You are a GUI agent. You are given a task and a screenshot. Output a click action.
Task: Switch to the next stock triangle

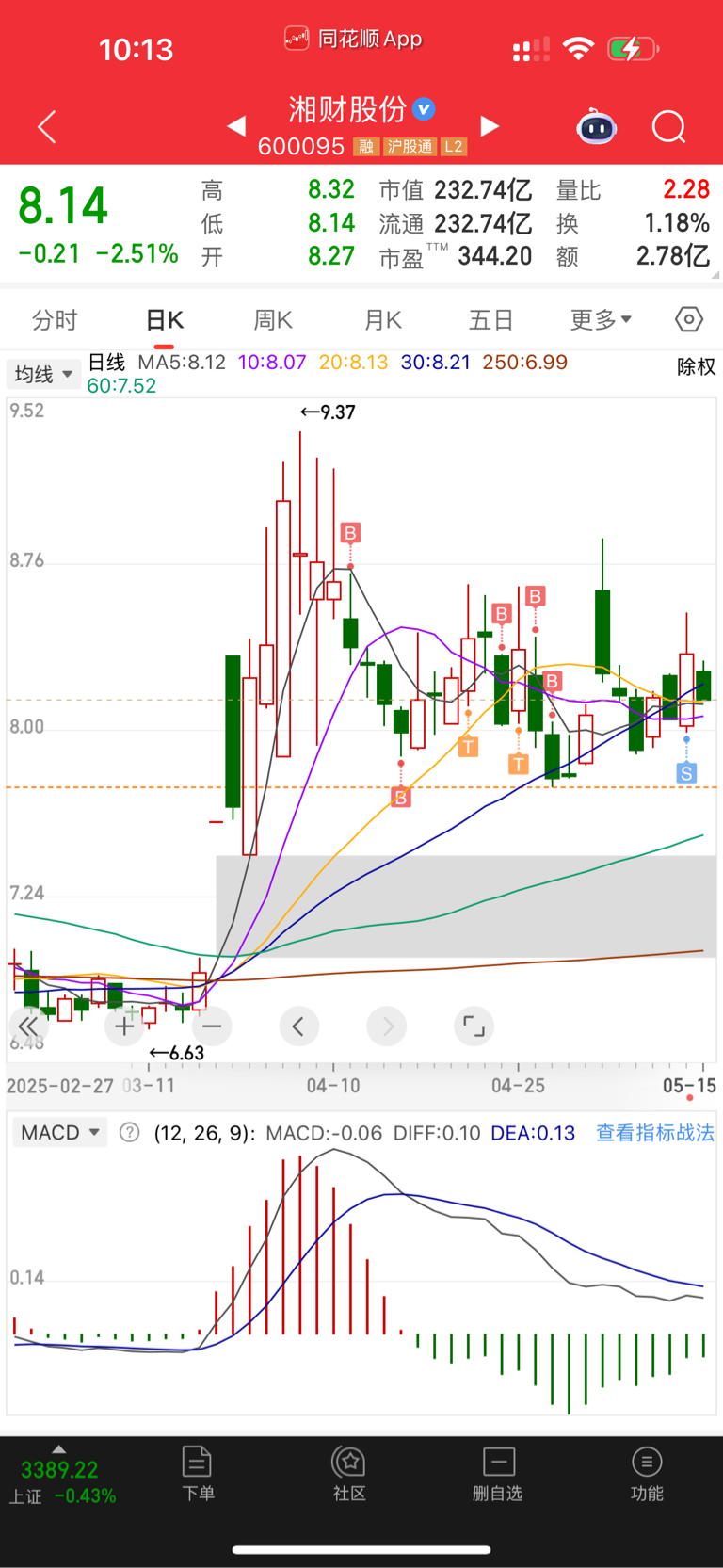pyautogui.click(x=490, y=126)
